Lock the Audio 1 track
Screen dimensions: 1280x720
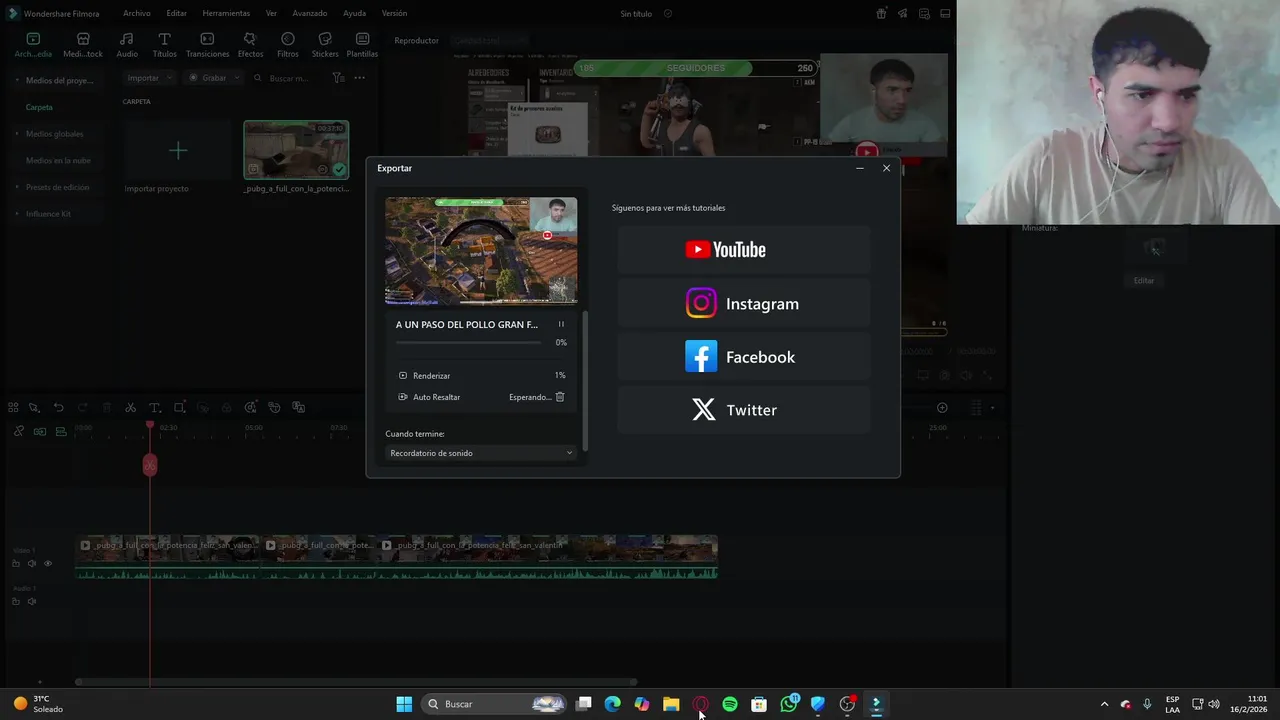tap(16, 601)
